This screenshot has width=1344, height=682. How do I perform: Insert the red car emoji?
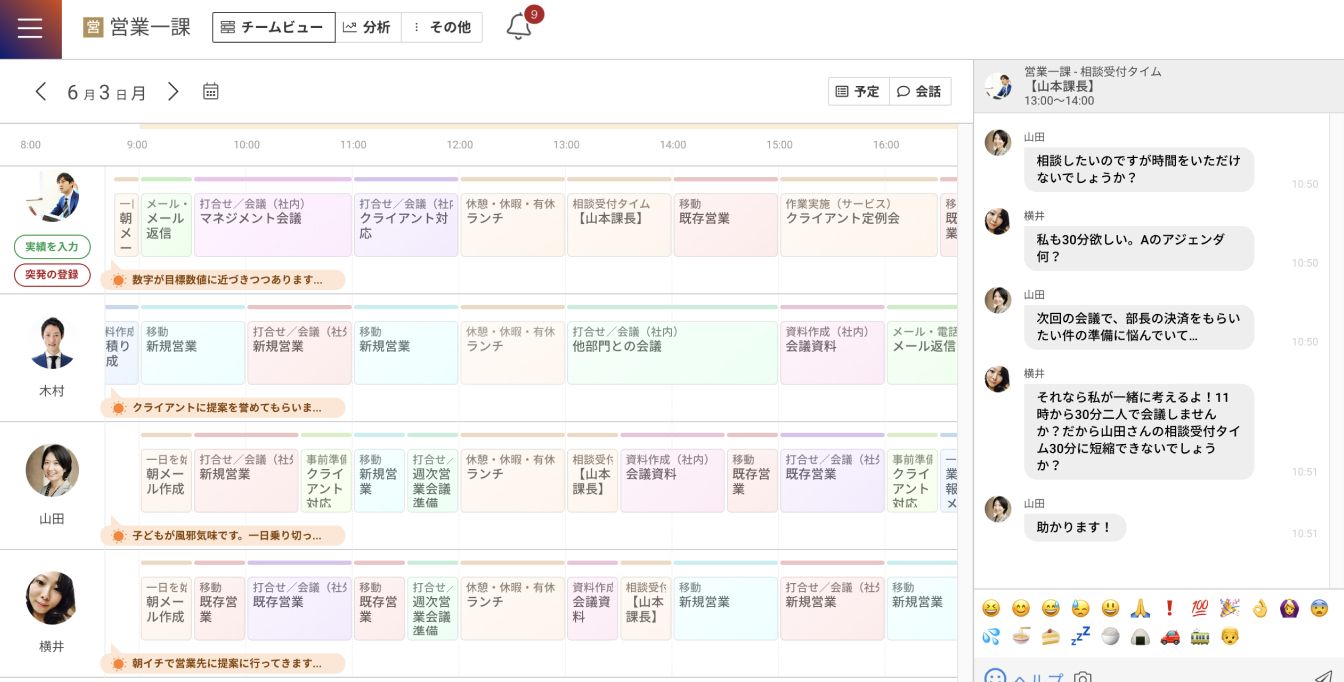coord(1170,637)
